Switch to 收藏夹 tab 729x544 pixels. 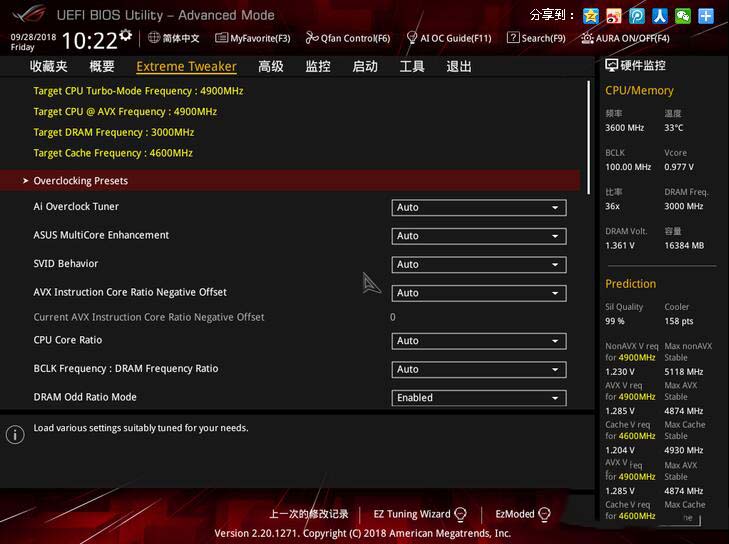click(48, 66)
